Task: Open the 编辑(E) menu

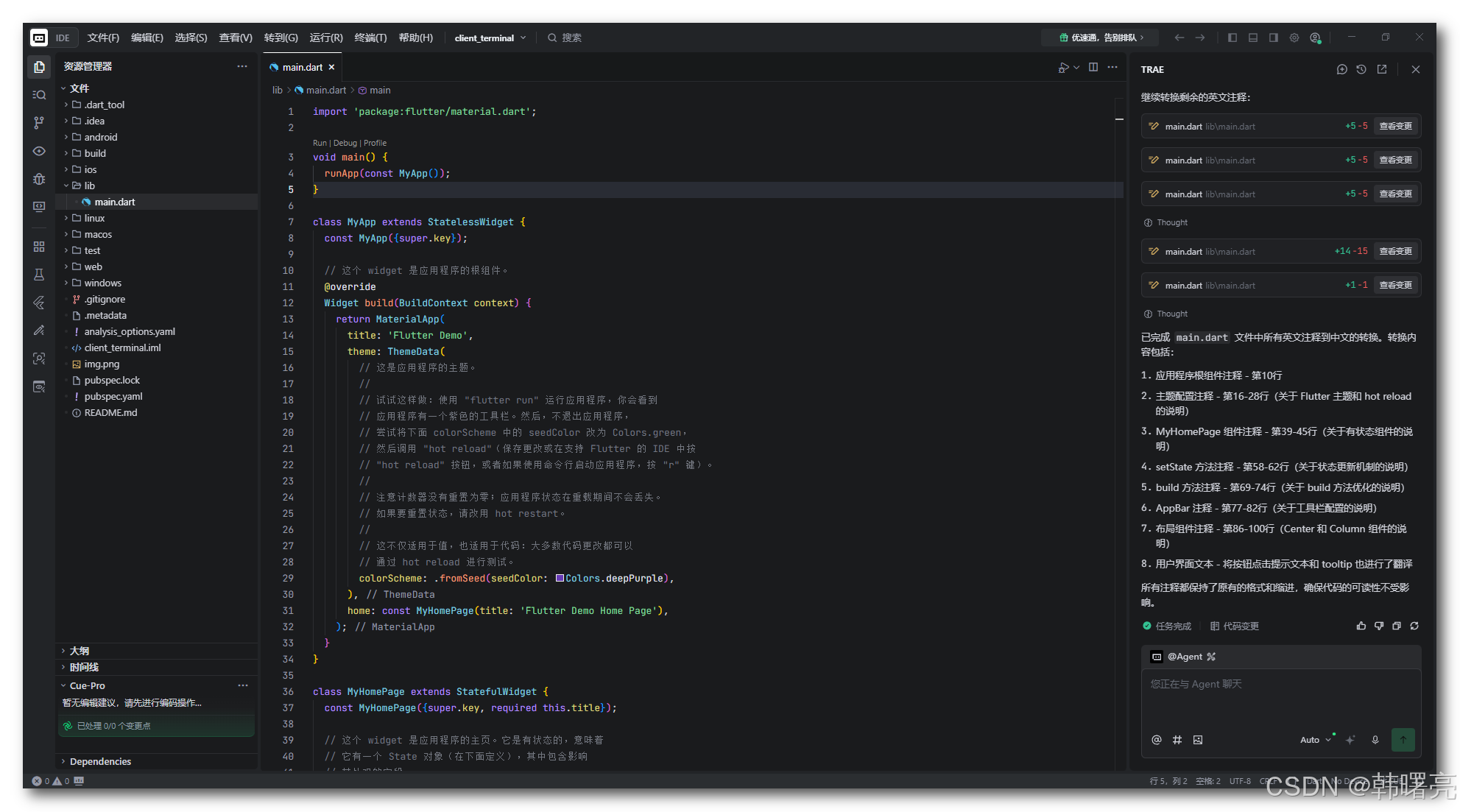Action: tap(147, 38)
